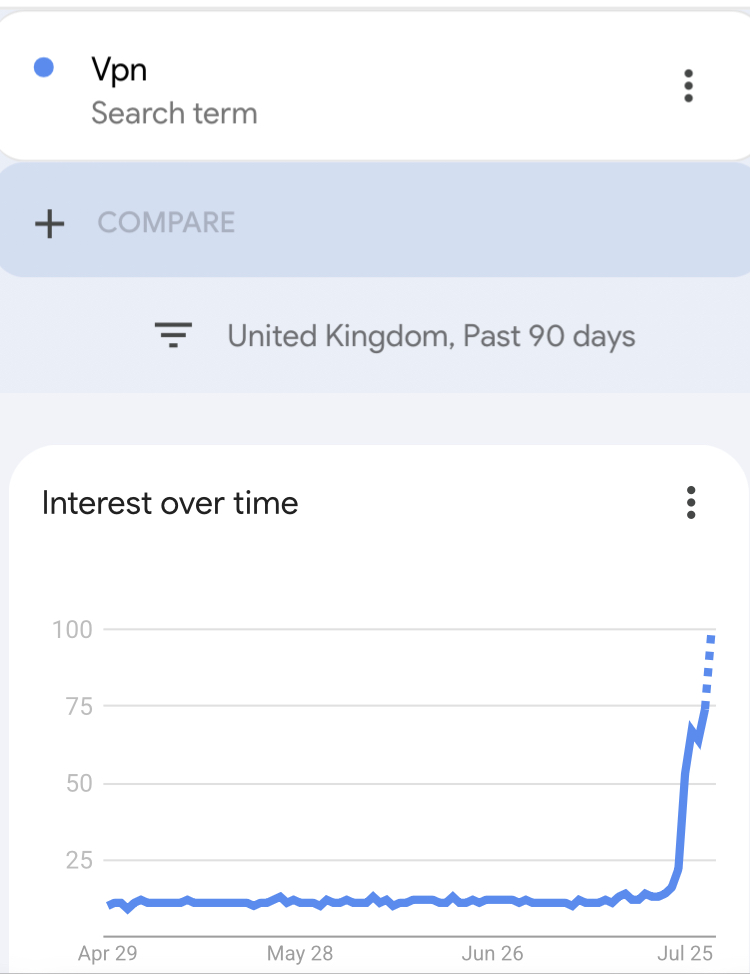Viewport: 750px width, 974px height.
Task: Click the blue dot next to Vpn
Action: [43, 68]
